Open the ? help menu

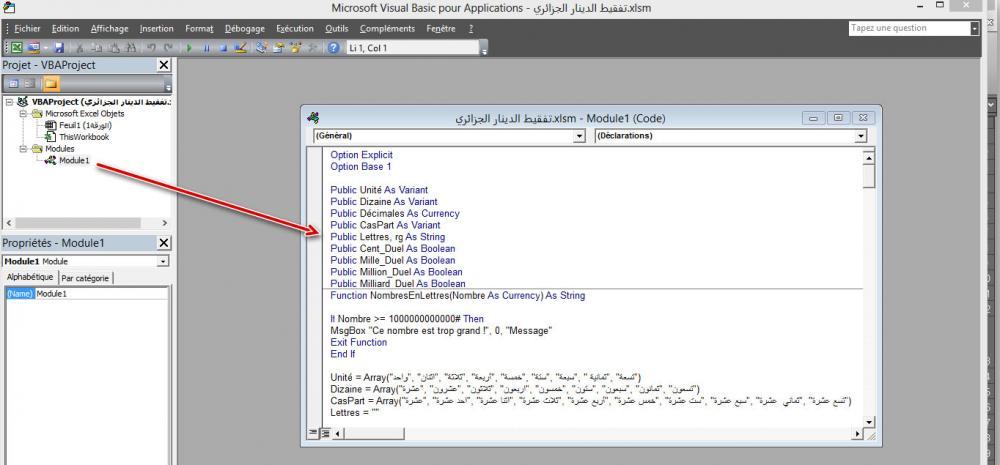471,29
